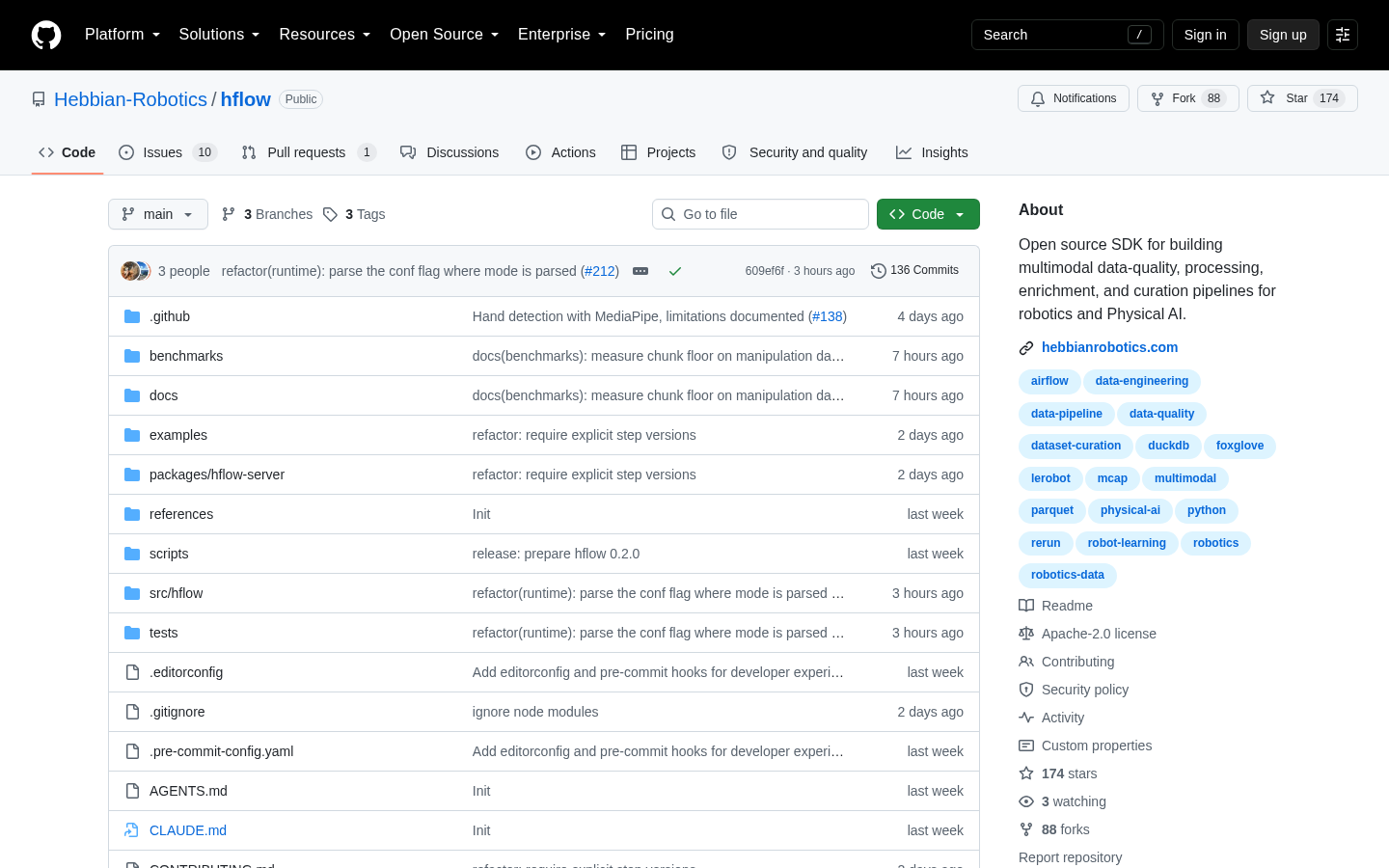1389x868 pixels.
Task: Fork the hflow repository
Action: 1188,98
